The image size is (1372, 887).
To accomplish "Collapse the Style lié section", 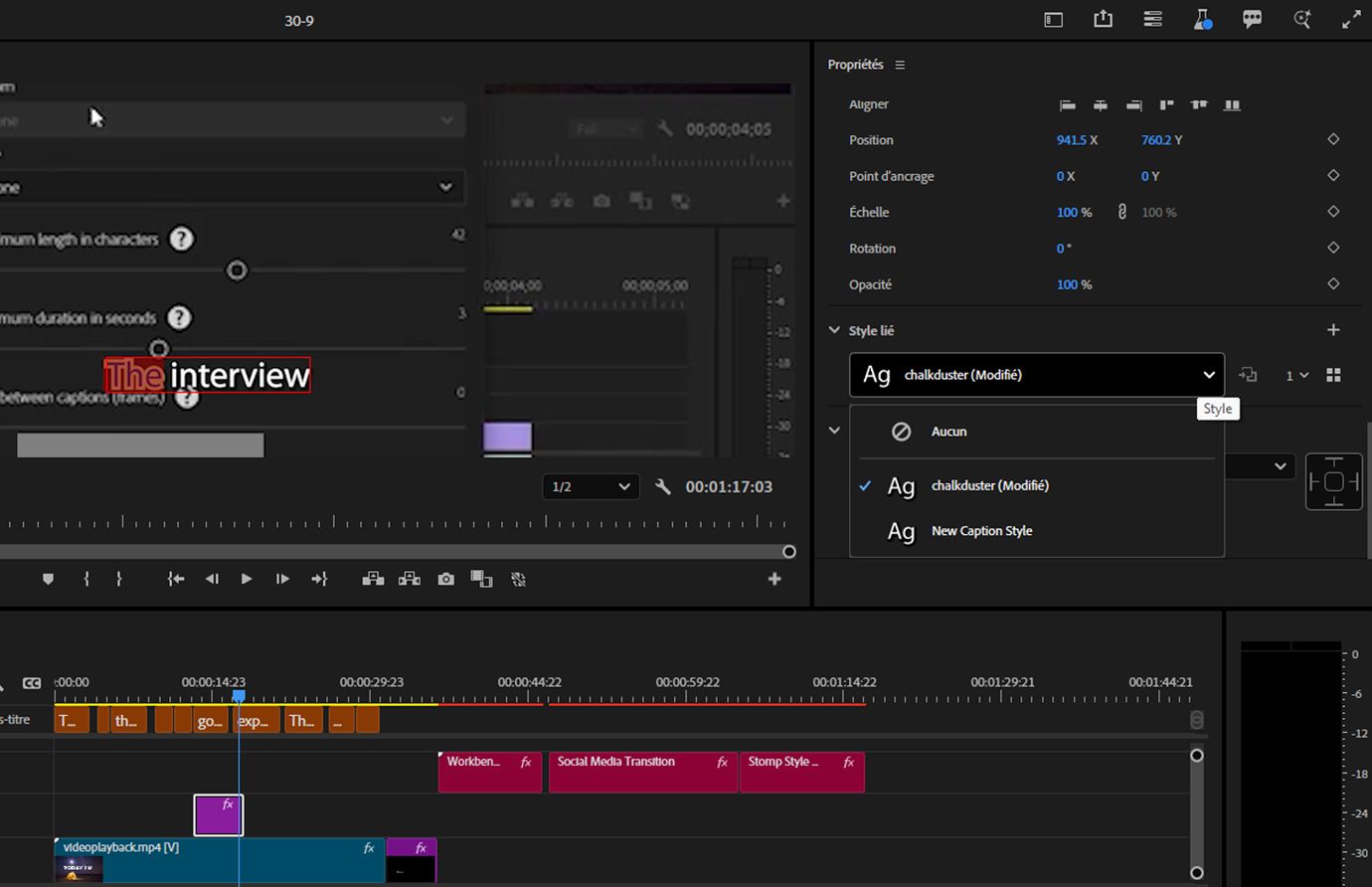I will (x=834, y=330).
